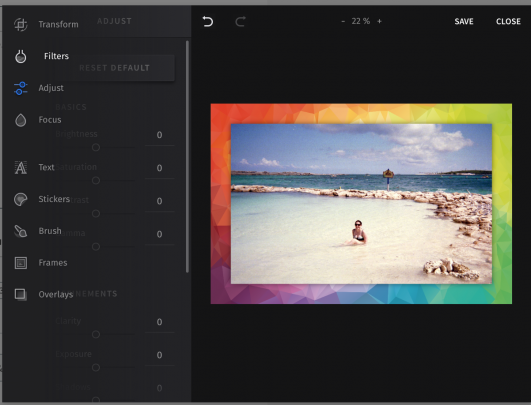The height and width of the screenshot is (405, 531).
Task: Click the tool panel scrollbar
Action: tap(187, 156)
